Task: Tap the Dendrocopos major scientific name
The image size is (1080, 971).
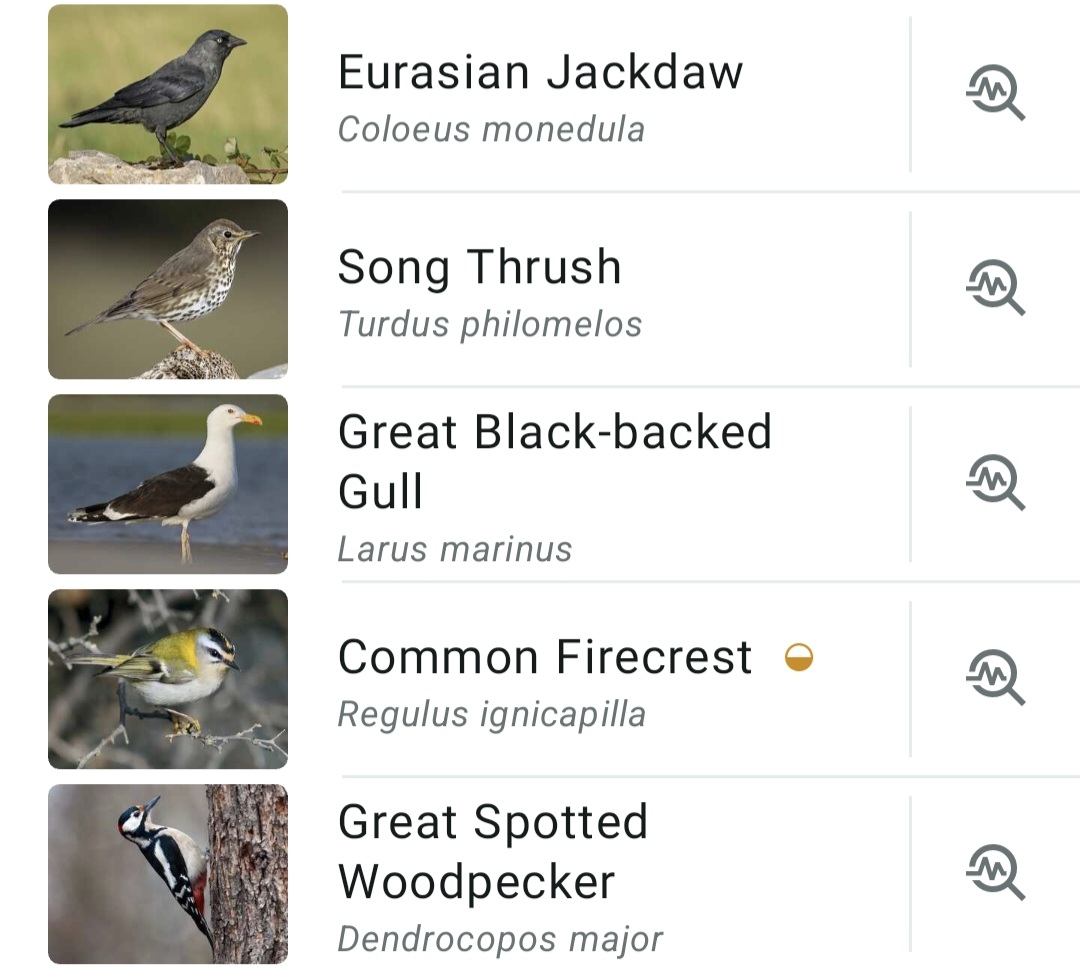Action: coord(500,939)
